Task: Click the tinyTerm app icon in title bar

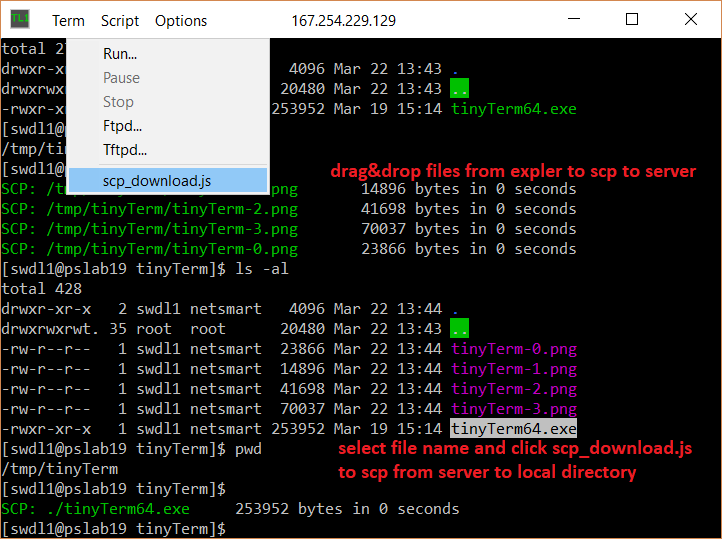Action: [20, 19]
